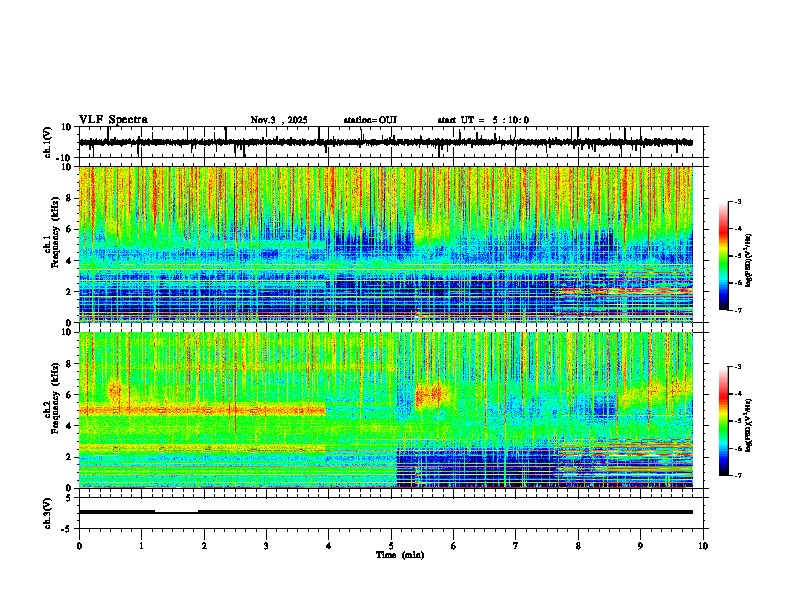792x612 pixels.
Task: Click time axis tick label "2"
Action: pyautogui.click(x=204, y=546)
